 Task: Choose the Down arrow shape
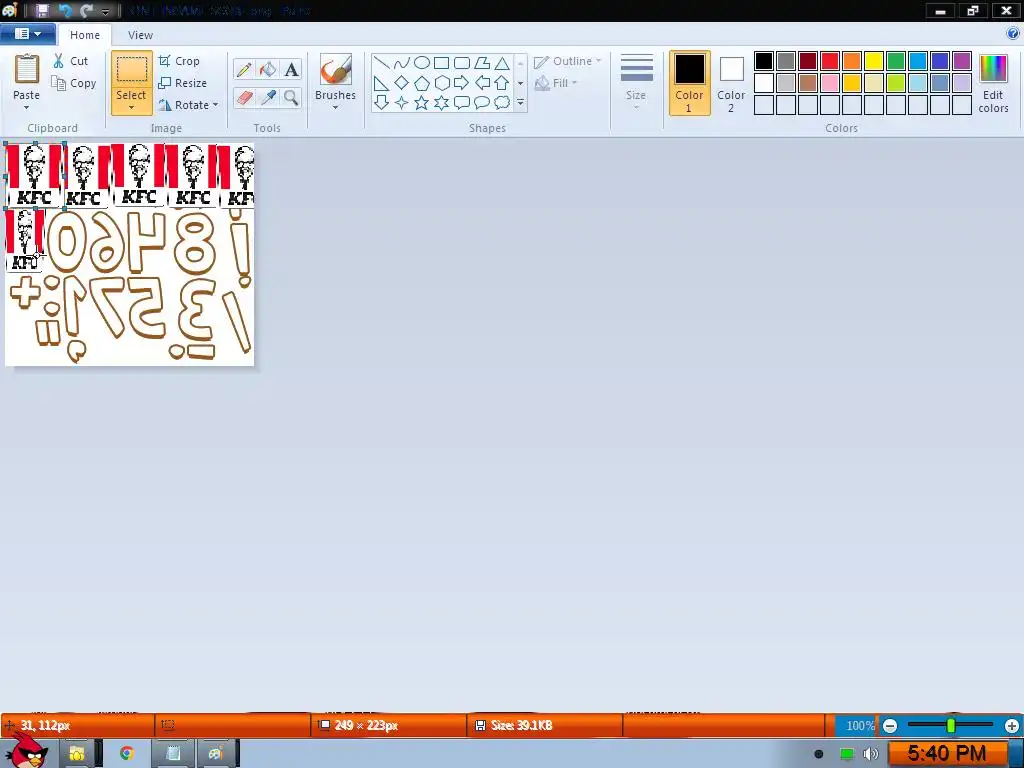382,103
